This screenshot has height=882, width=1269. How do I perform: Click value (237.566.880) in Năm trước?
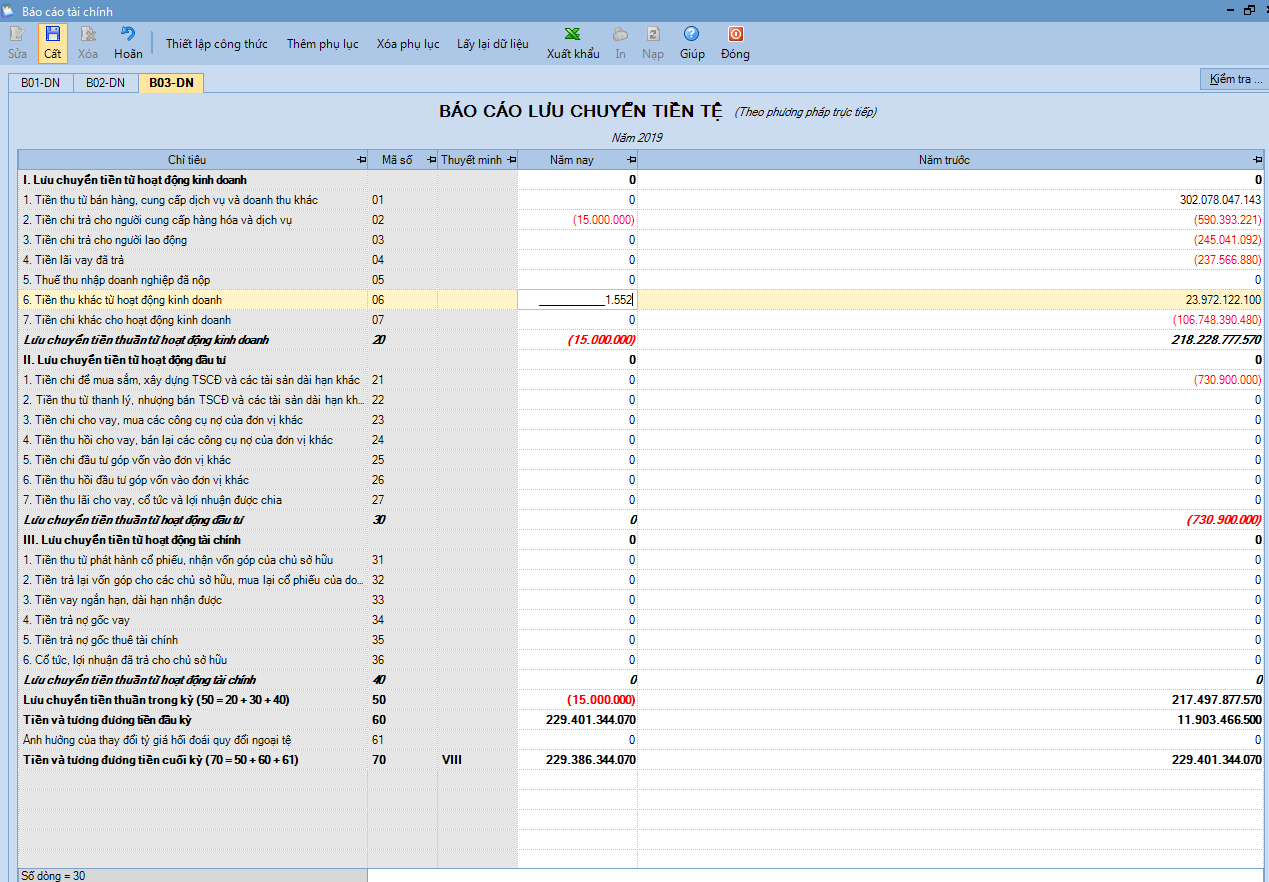[1227, 260]
